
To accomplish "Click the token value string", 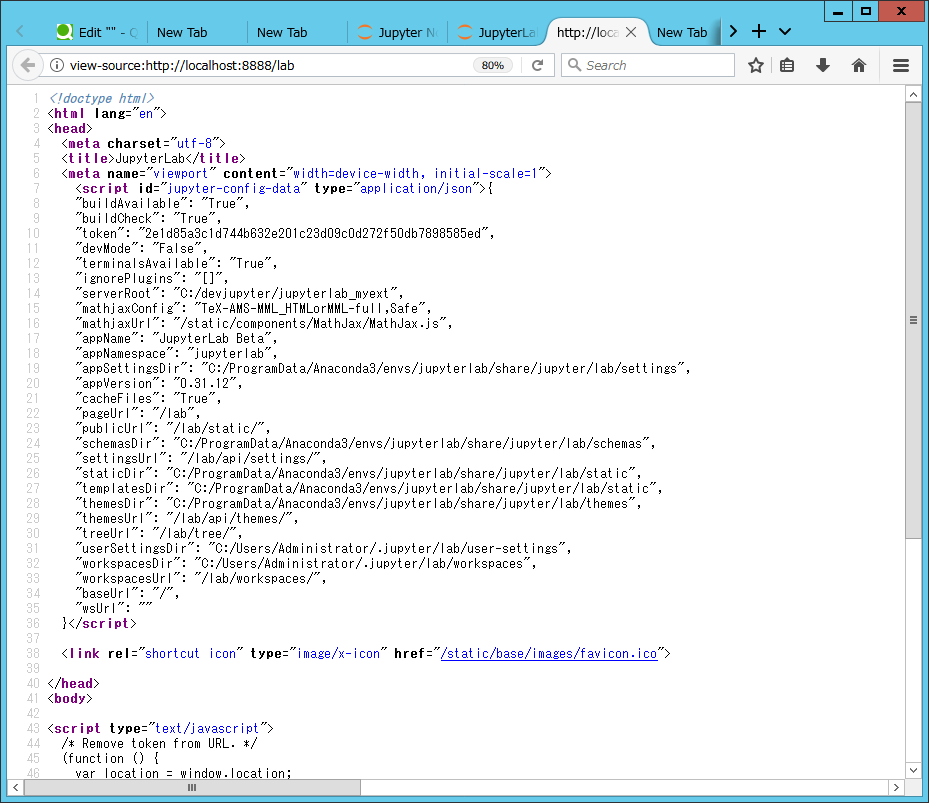I will 314,233.
